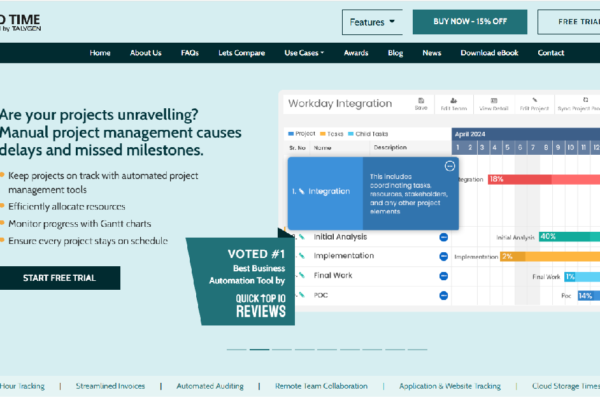
Task: Go to the Lets Compare page
Action: pyautogui.click(x=241, y=53)
